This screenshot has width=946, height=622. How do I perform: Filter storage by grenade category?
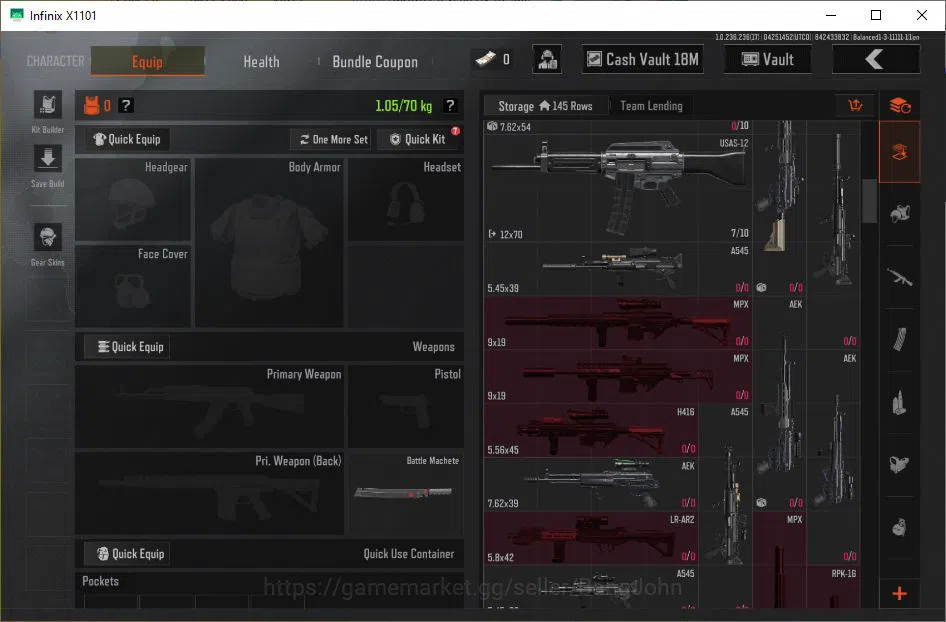(x=900, y=527)
